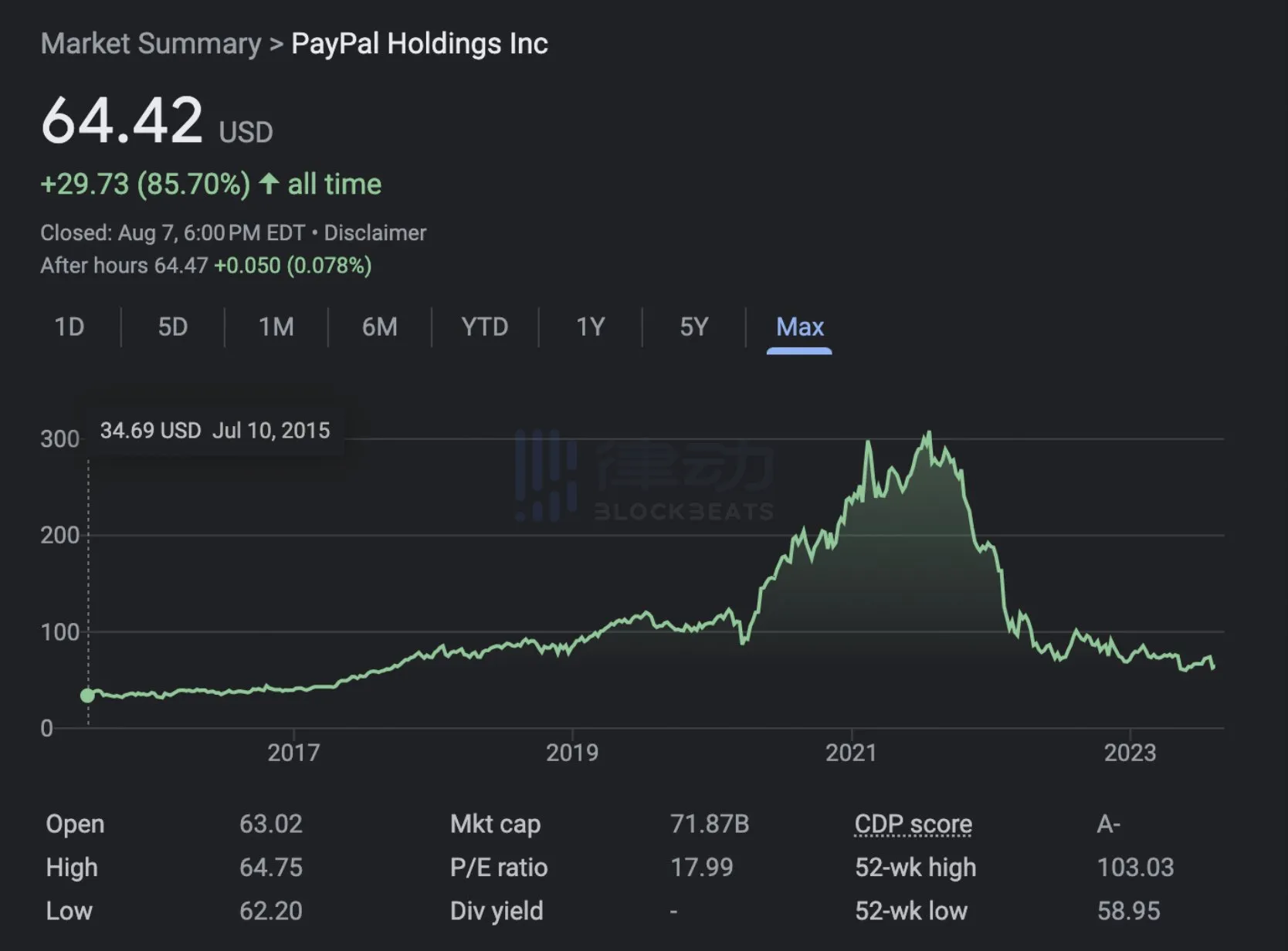
Task: Click the Max range tab
Action: tap(799, 327)
